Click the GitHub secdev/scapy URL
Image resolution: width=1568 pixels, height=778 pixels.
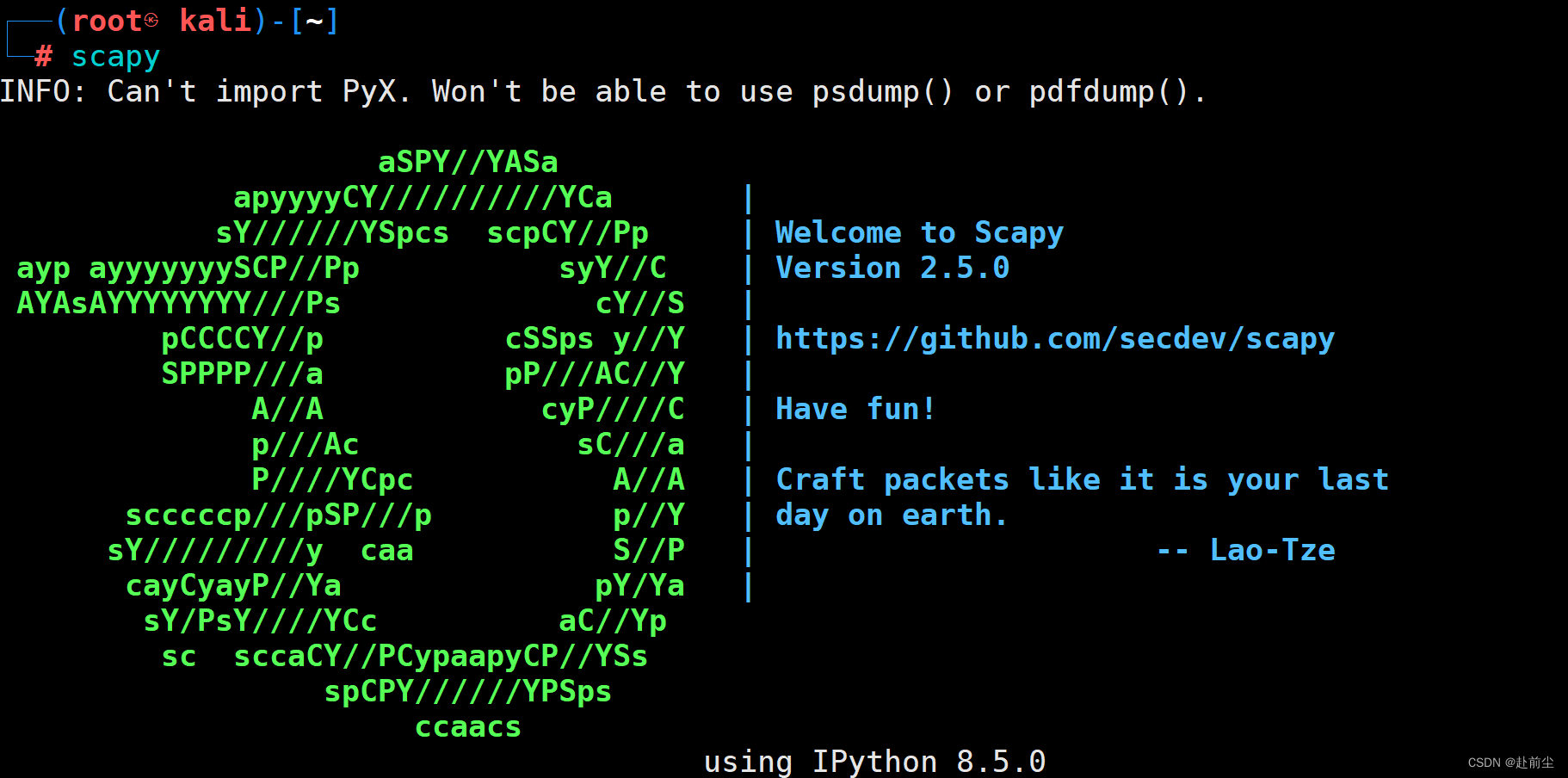1055,339
